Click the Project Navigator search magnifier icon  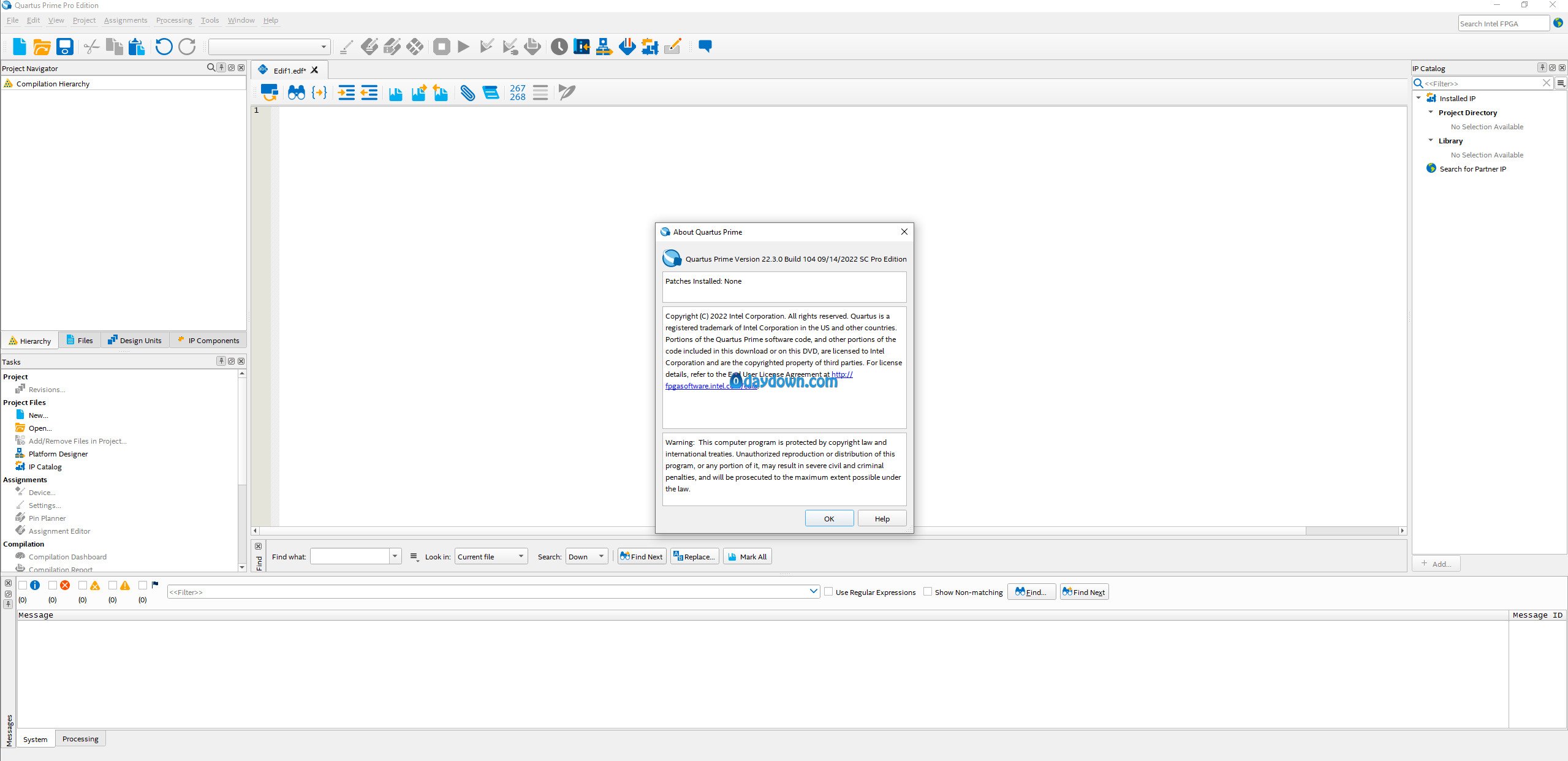(211, 67)
